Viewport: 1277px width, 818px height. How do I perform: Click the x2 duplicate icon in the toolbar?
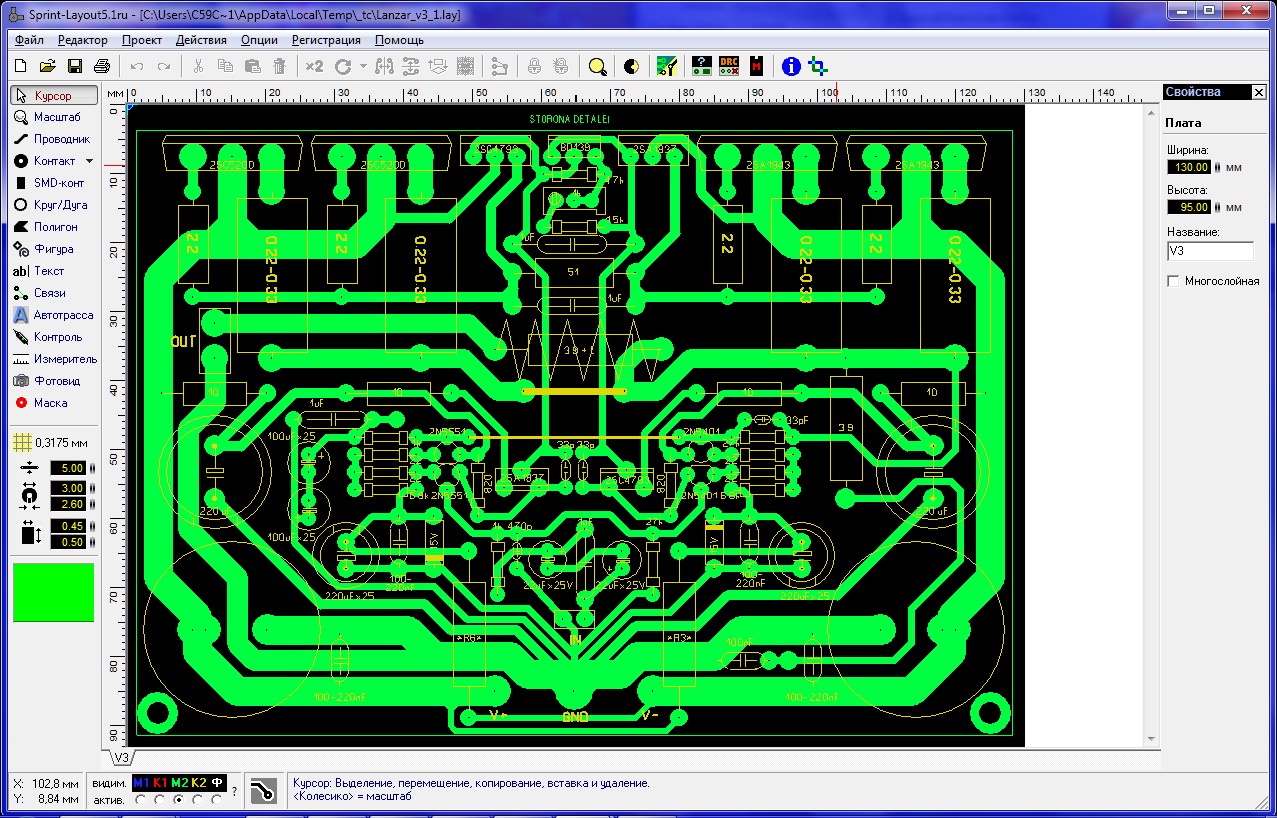click(314, 66)
